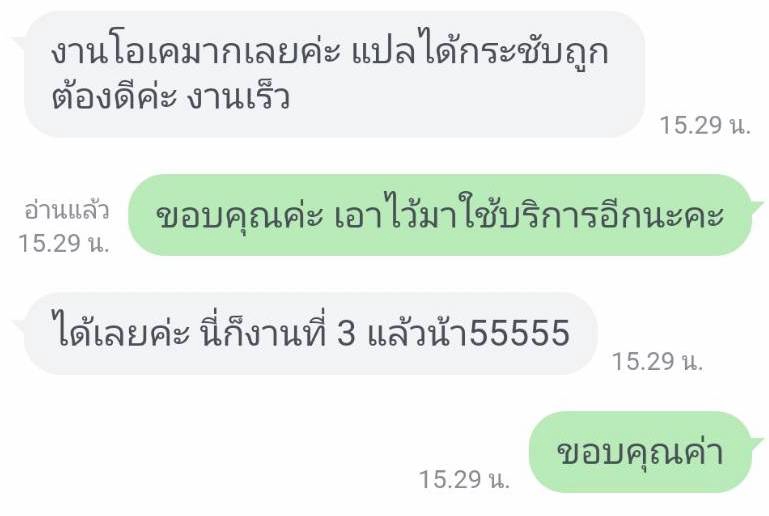Select the gray message ได้เลยค่ะ นี่ก็งานที่ 3
This screenshot has width=769, height=516.
click(311, 334)
